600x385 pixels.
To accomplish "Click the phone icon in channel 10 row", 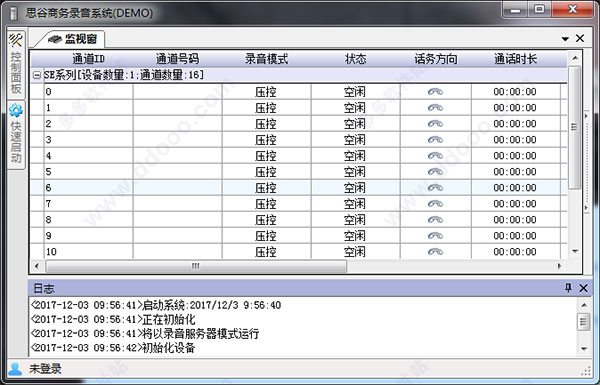I will click(435, 252).
